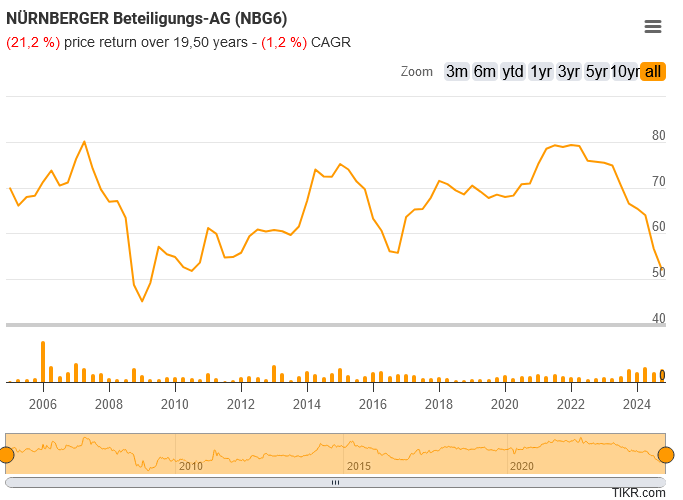Select the ytd zoom range
This screenshot has height=500, width=683.
(x=513, y=71)
